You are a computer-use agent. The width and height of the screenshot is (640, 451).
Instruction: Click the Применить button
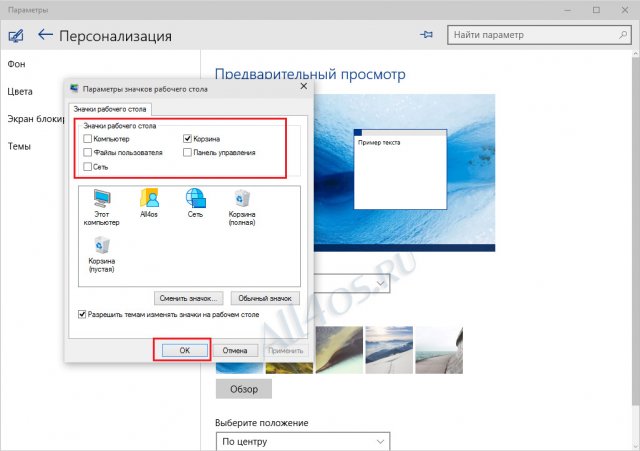[286, 350]
